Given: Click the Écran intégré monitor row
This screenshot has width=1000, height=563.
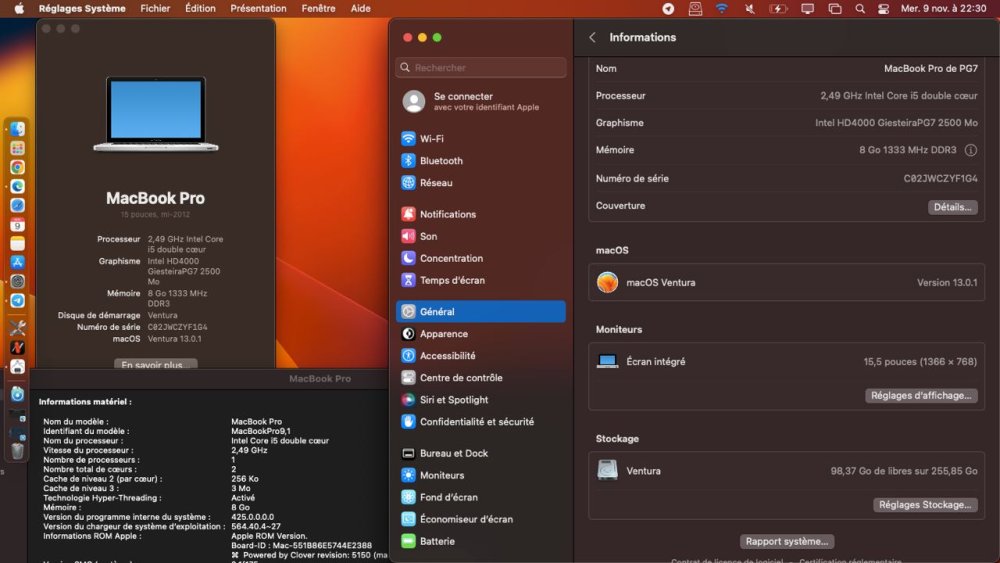Looking at the screenshot, I should (x=786, y=362).
